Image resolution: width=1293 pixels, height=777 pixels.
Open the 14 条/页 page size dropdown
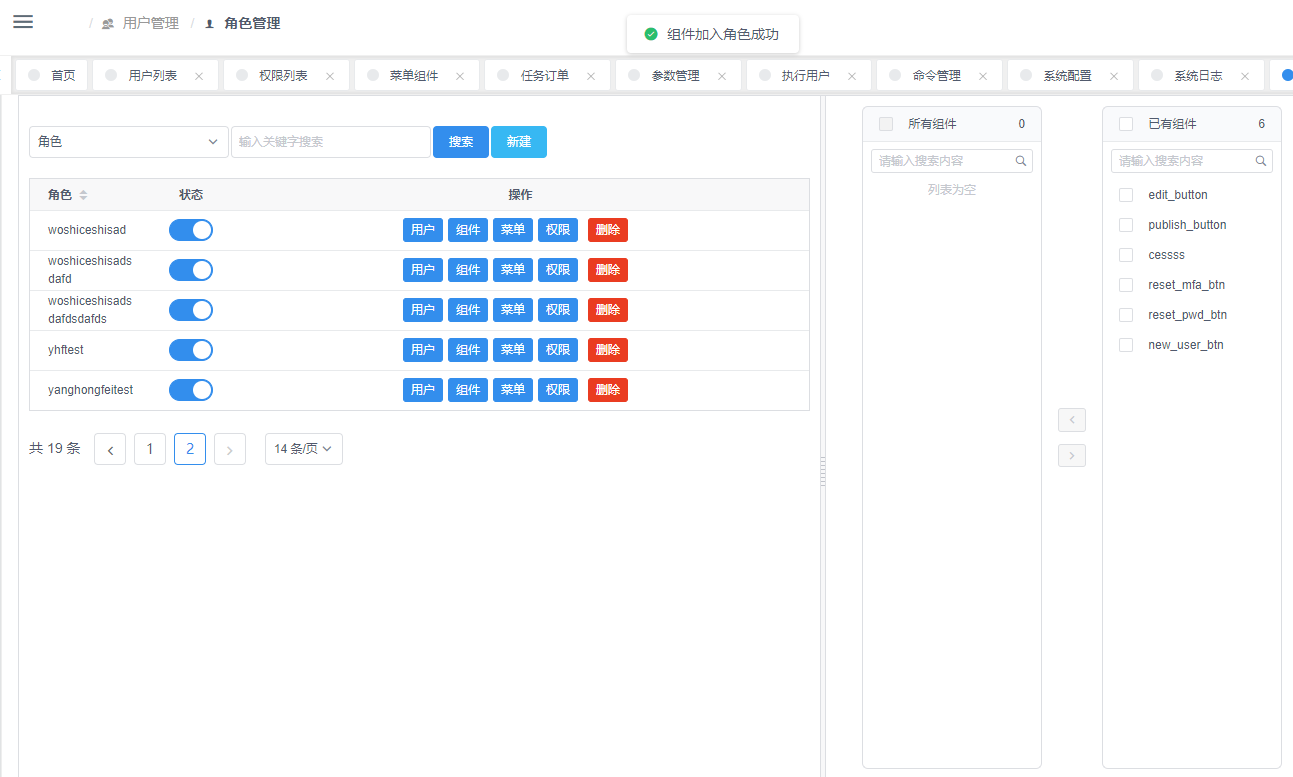coord(304,450)
